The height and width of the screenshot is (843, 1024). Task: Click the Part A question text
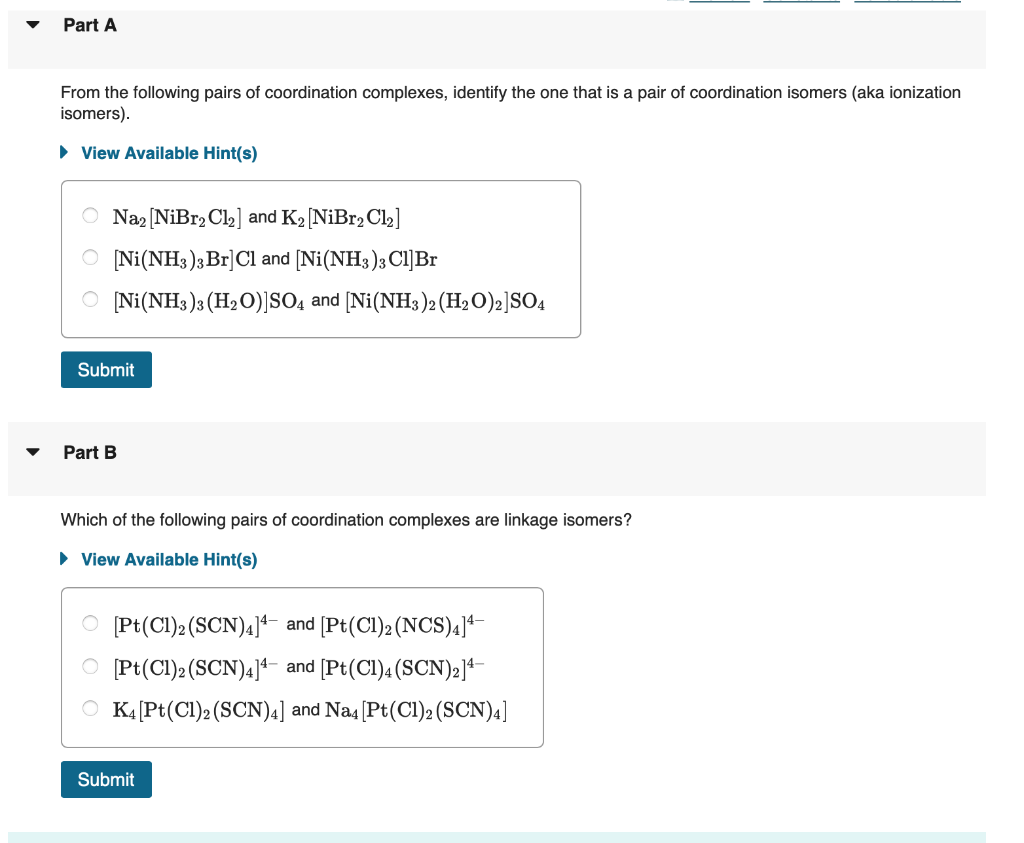tap(511, 103)
